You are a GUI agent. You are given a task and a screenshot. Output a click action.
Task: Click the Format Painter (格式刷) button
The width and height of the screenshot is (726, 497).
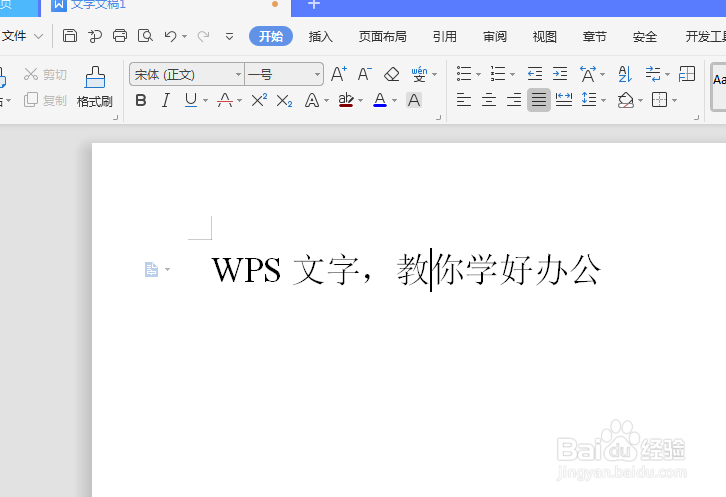tap(94, 87)
